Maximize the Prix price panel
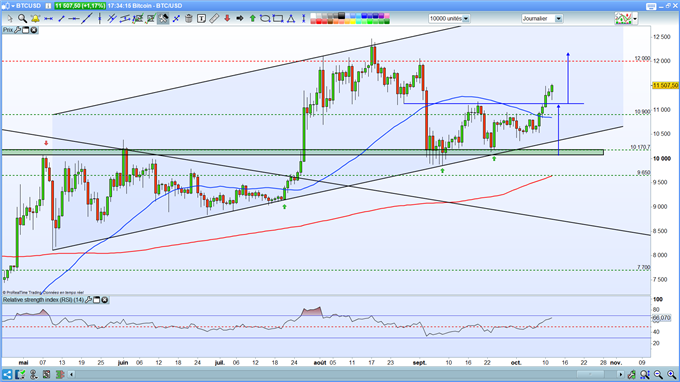Image resolution: width=680 pixels, height=382 pixels. click(26, 30)
